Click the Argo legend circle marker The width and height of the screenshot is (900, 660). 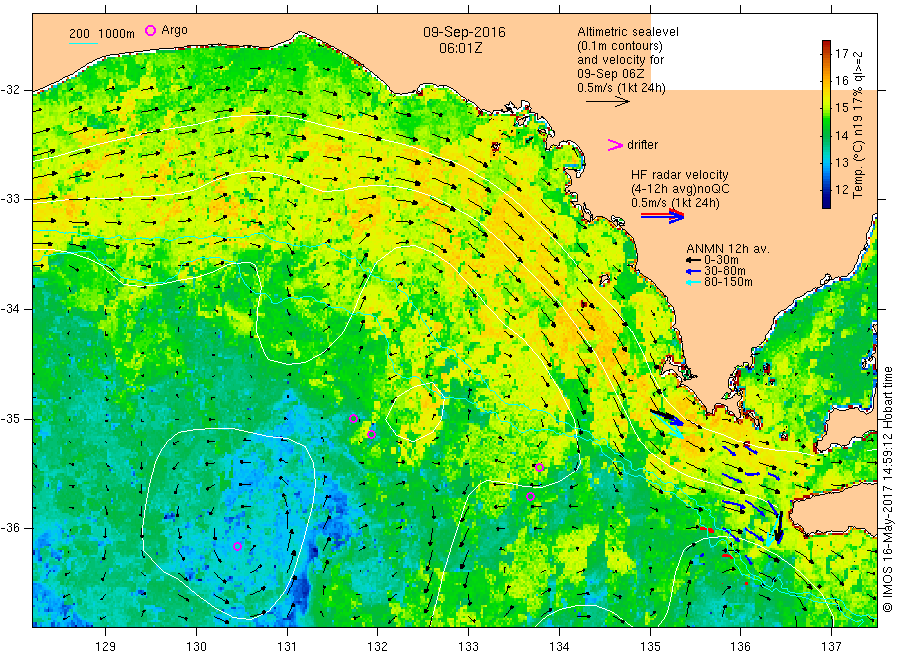(150, 30)
